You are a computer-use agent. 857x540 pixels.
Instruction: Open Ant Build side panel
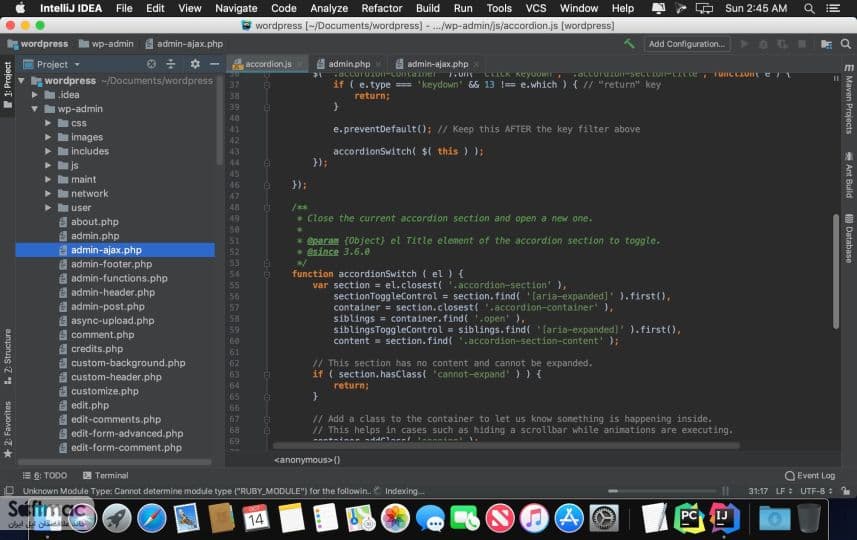click(x=849, y=175)
